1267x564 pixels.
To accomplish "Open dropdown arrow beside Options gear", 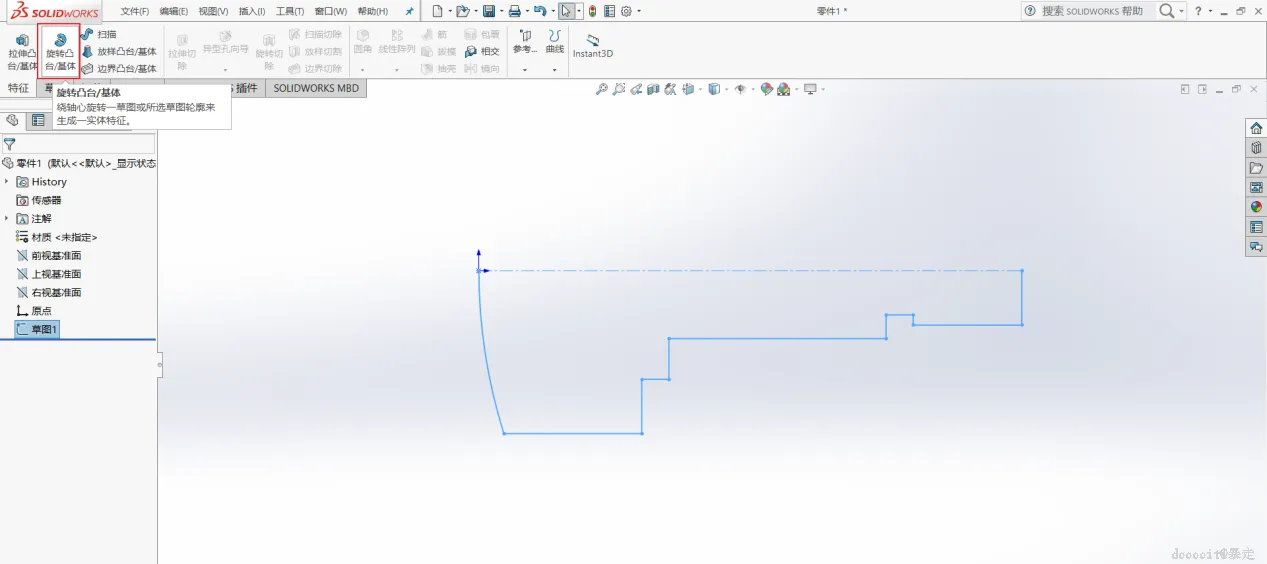I will tap(639, 11).
